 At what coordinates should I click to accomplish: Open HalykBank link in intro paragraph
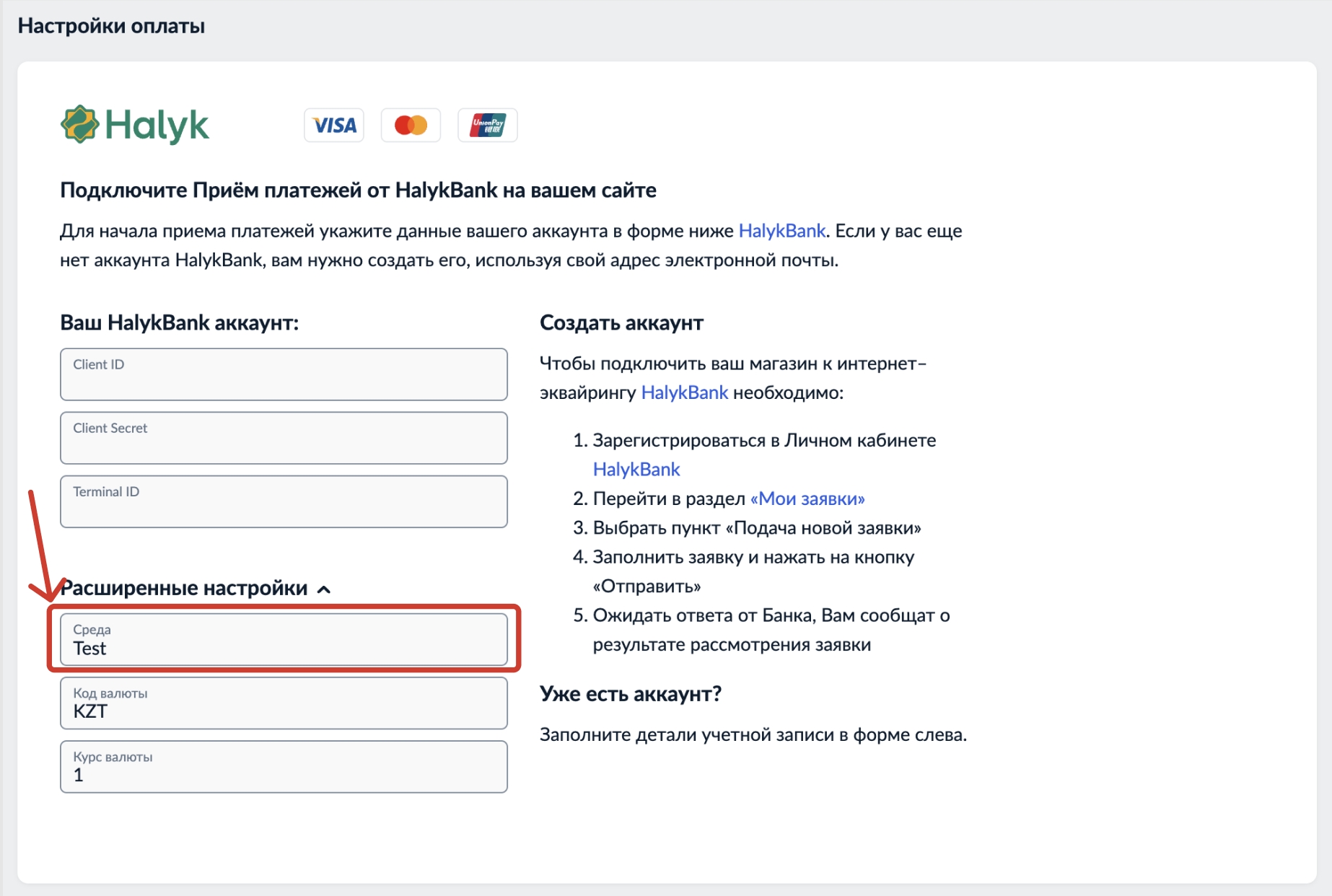point(781,231)
